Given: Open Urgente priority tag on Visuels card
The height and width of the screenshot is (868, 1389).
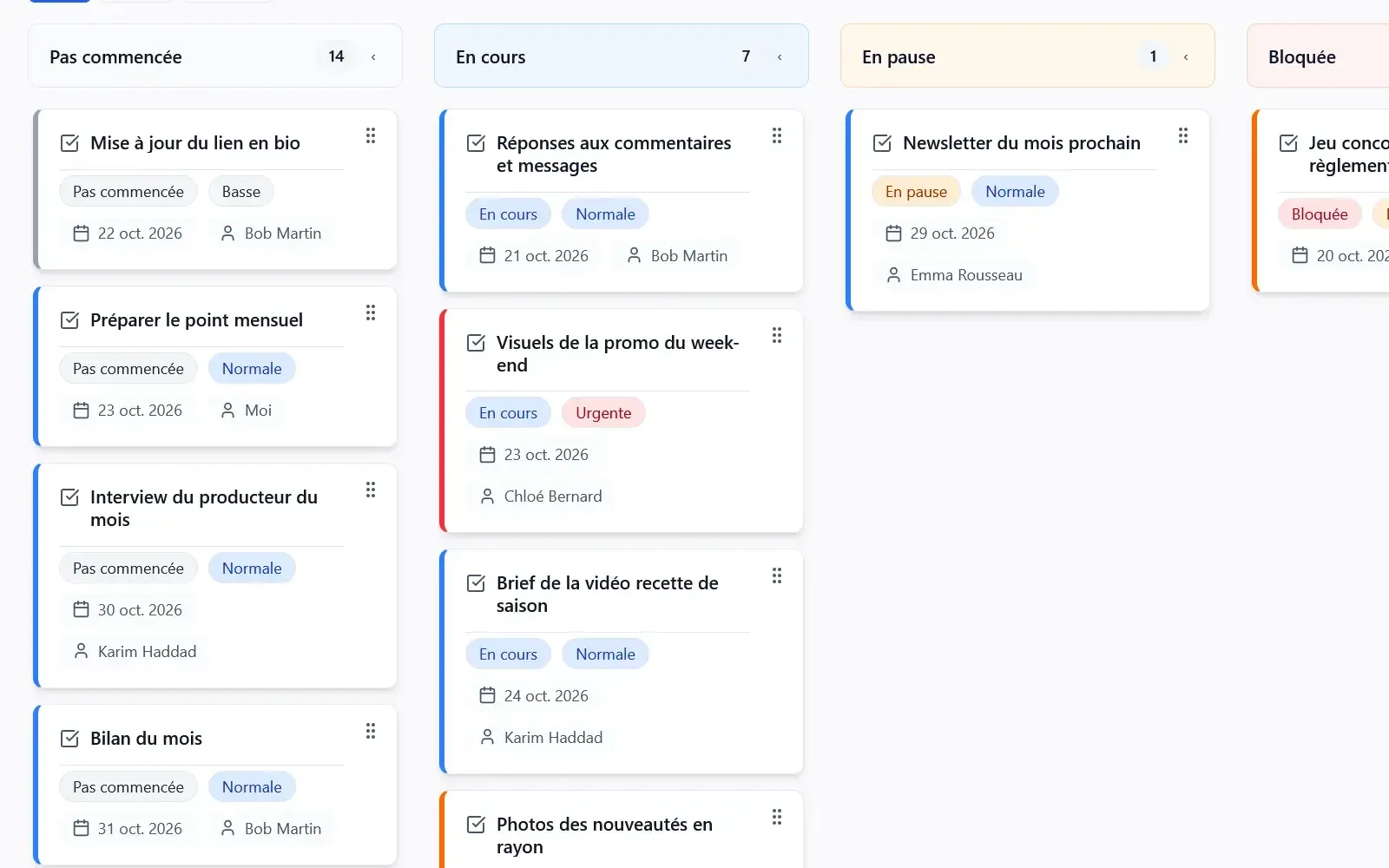Looking at the screenshot, I should pyautogui.click(x=603, y=413).
